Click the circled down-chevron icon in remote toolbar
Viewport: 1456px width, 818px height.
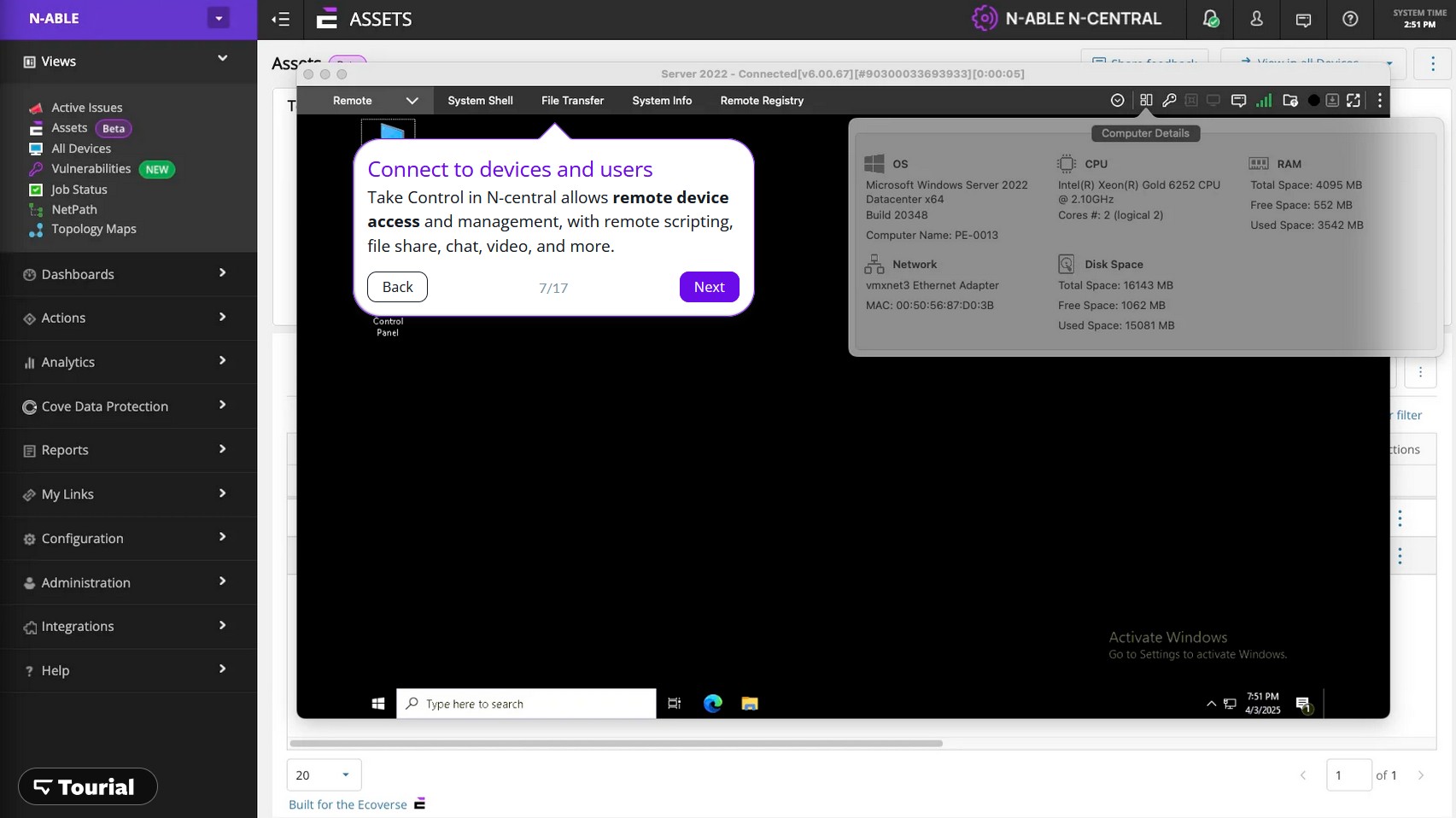coord(1117,101)
